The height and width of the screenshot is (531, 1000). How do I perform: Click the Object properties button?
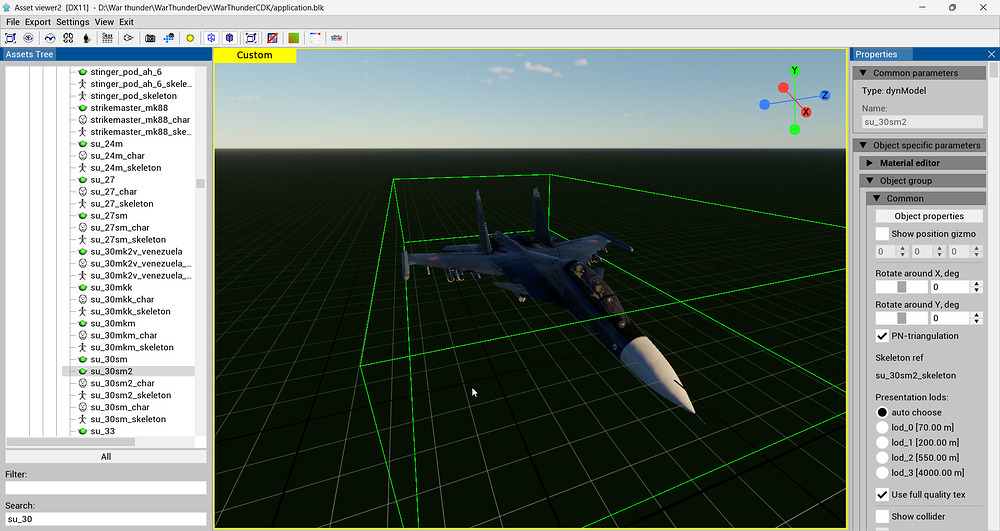coord(929,216)
